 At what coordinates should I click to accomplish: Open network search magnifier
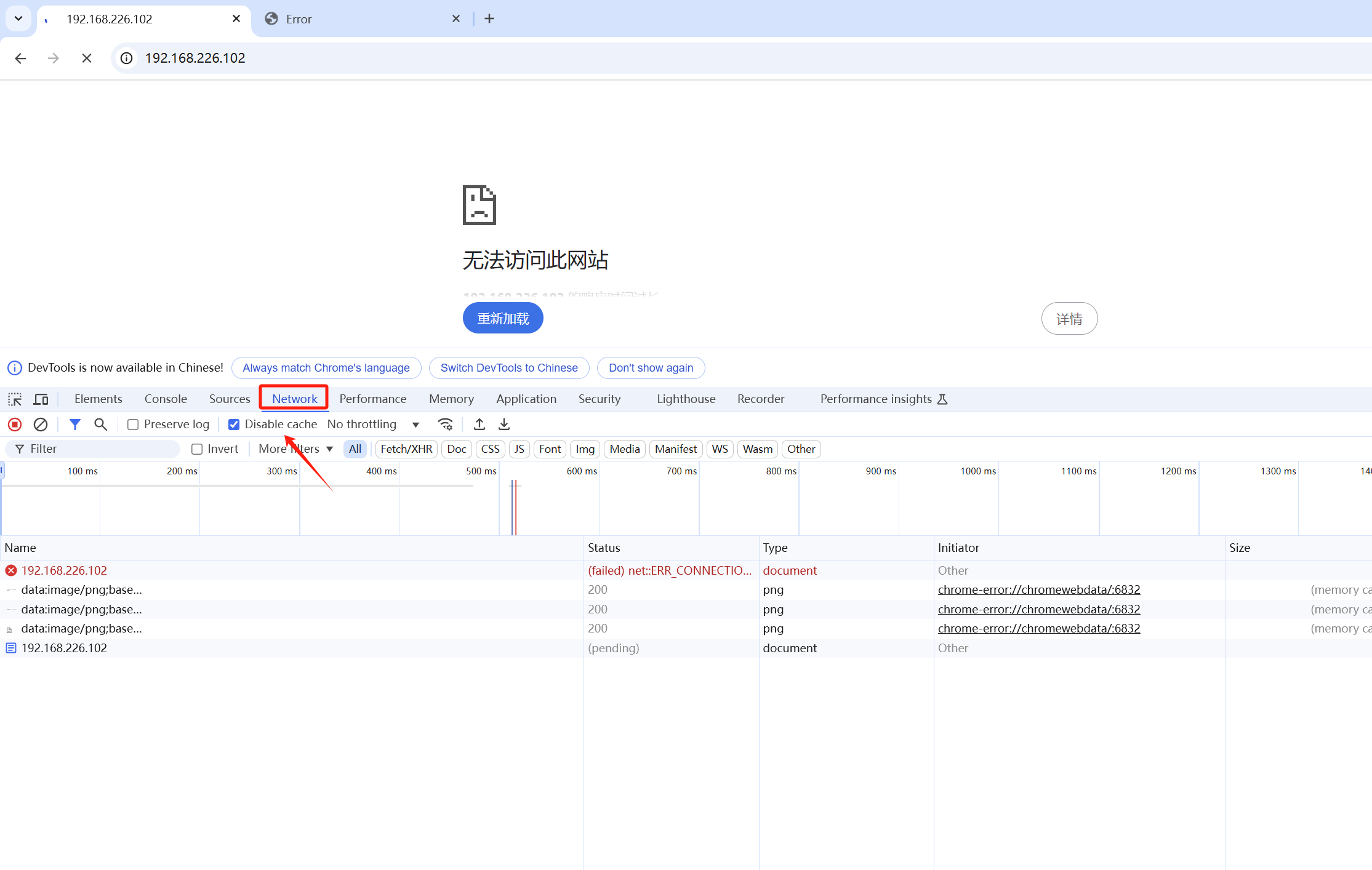100,425
